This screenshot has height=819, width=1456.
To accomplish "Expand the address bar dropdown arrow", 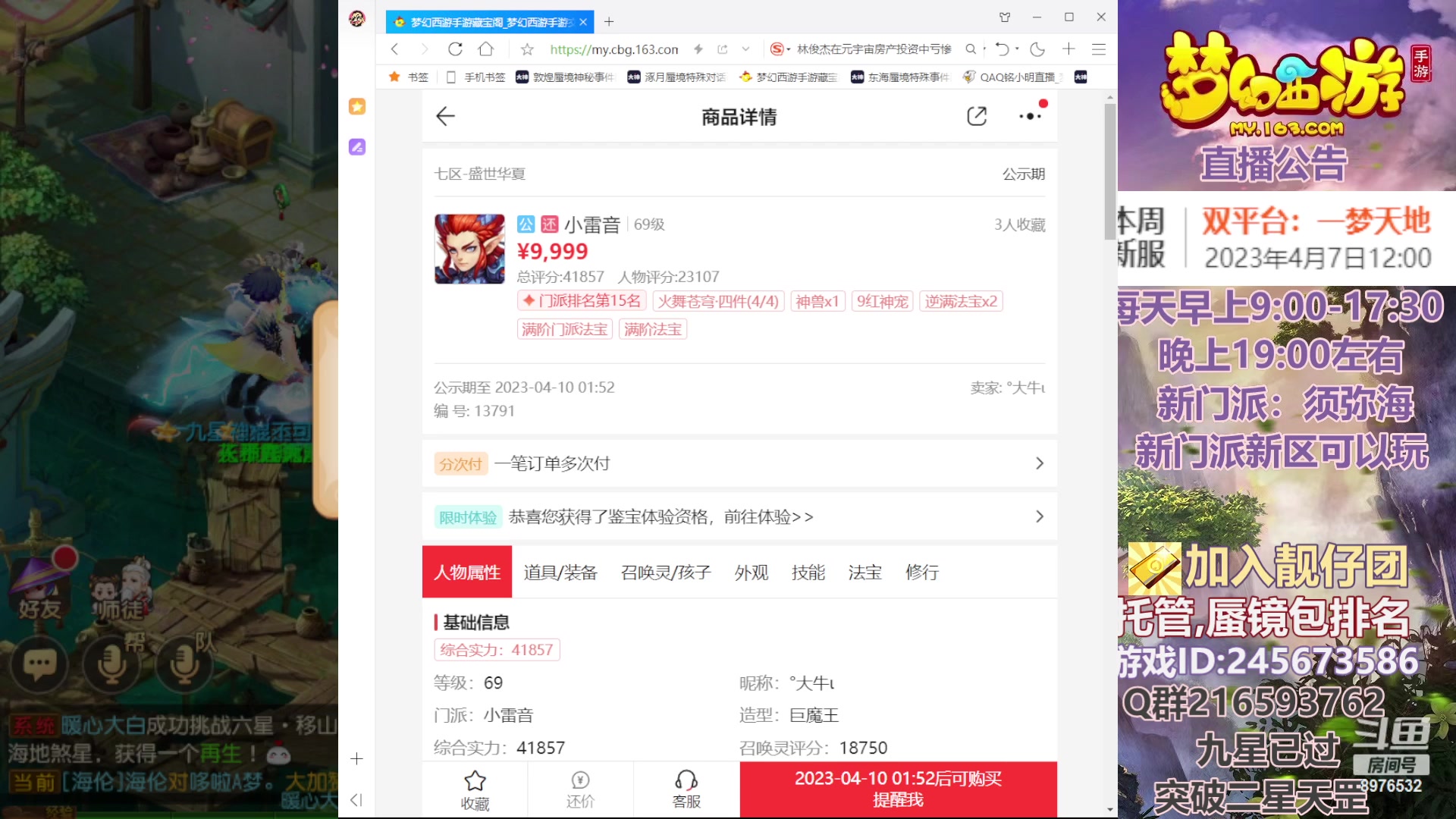I will click(745, 49).
